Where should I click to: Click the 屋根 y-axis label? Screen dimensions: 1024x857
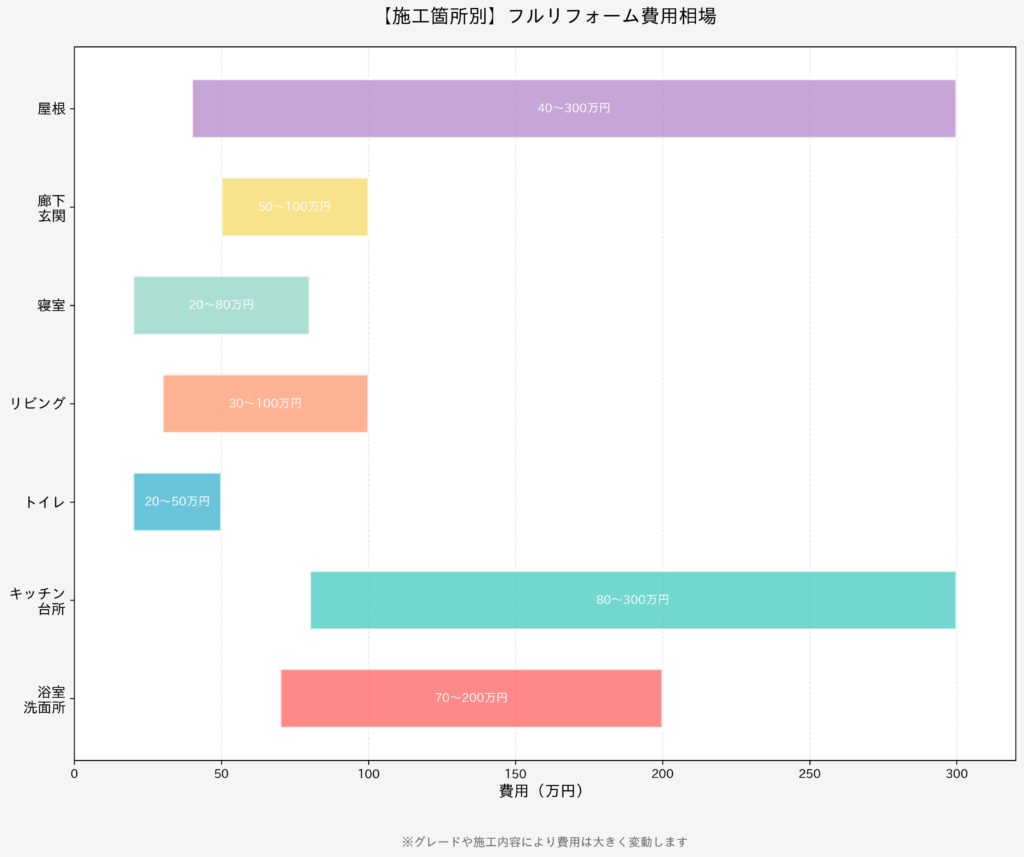coord(51,108)
